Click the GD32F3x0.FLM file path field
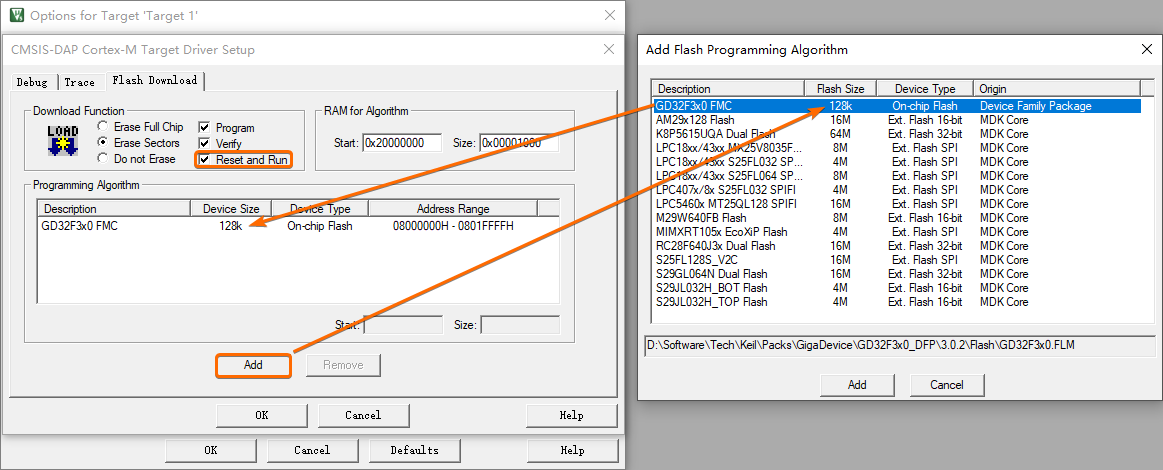The height and width of the screenshot is (470, 1163). coord(900,345)
